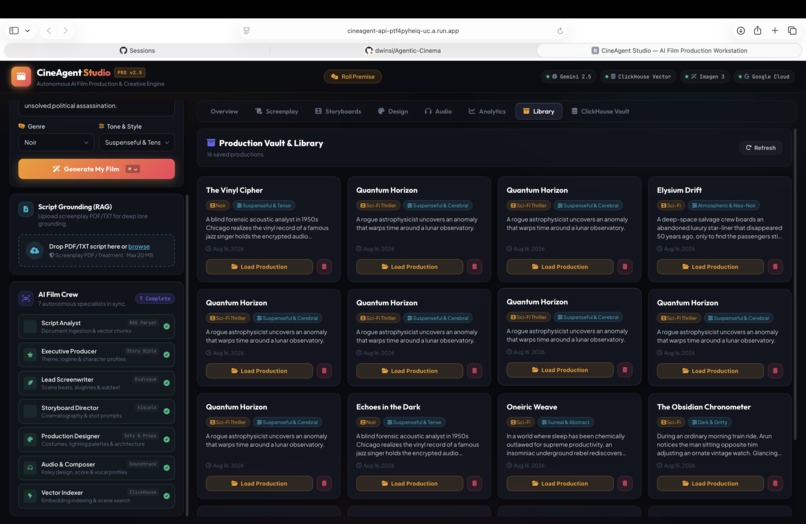This screenshot has height=524, width=806.
Task: Click the browse link for script upload
Action: coord(139,246)
